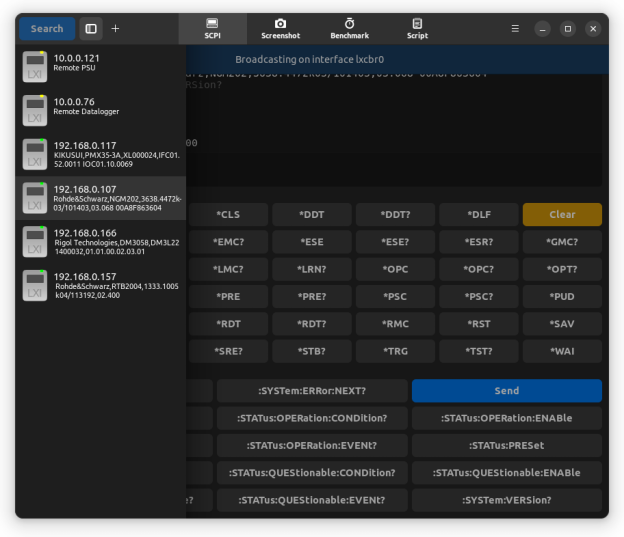The width and height of the screenshot is (624, 537).
Task: Open the Script tab
Action: (x=417, y=29)
